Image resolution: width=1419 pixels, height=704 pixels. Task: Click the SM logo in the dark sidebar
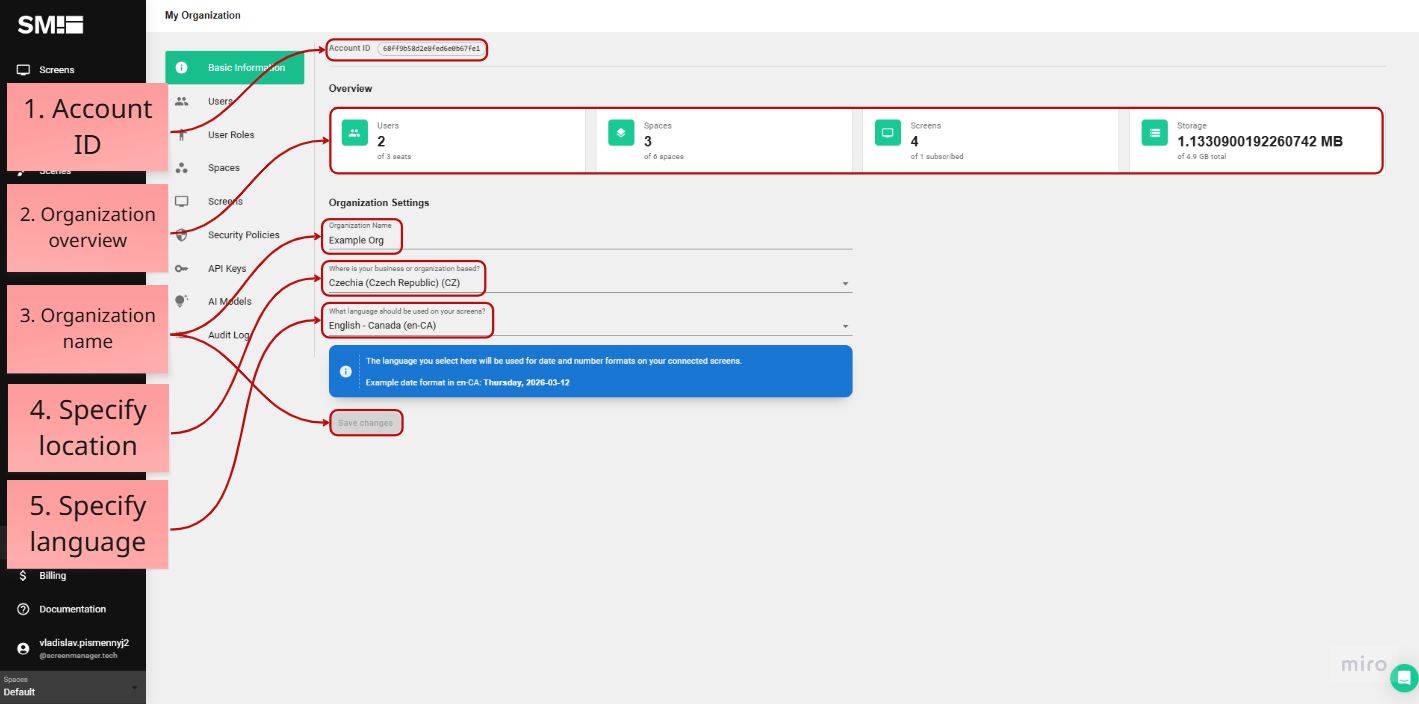coord(50,25)
